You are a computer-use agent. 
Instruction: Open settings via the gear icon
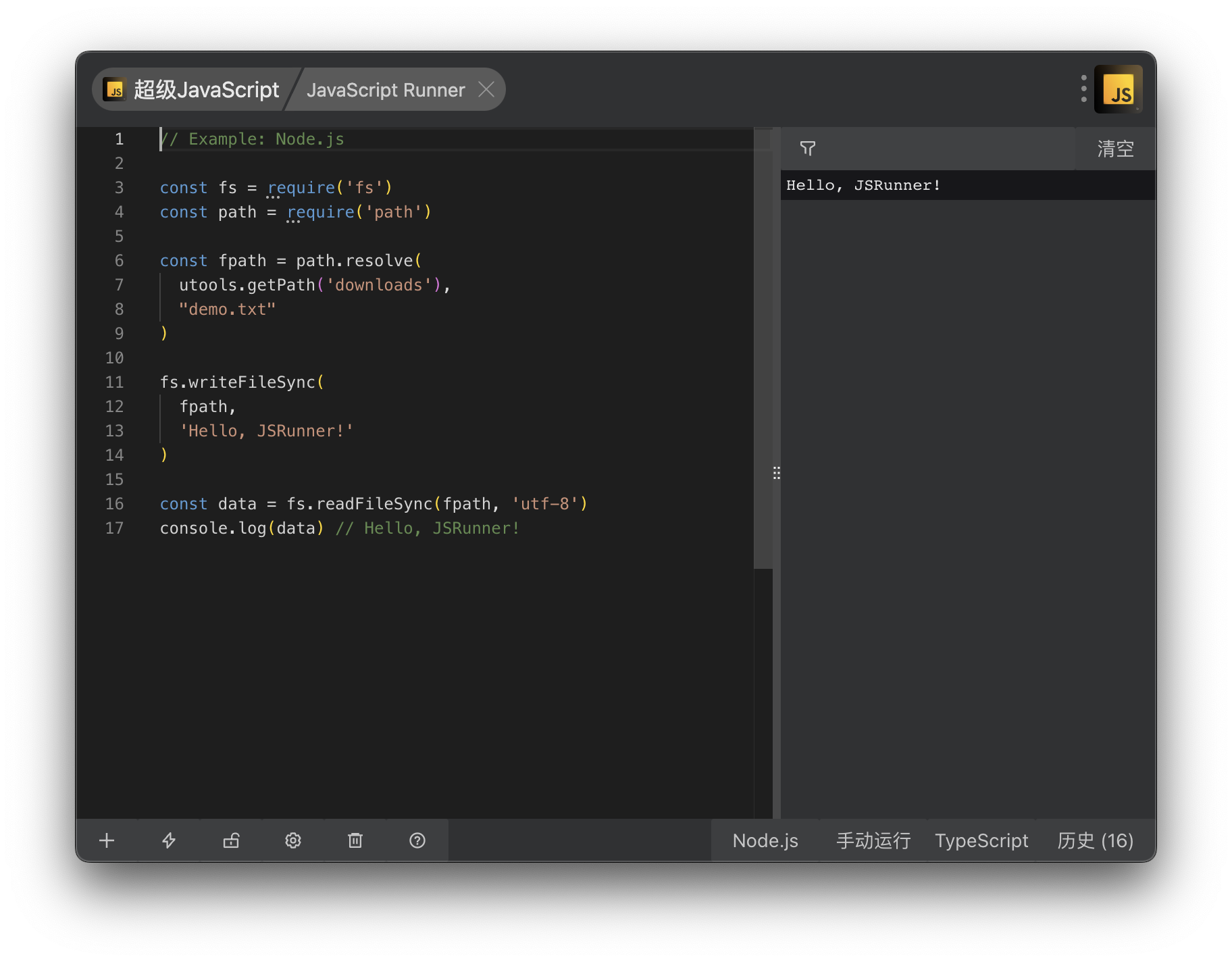[293, 840]
